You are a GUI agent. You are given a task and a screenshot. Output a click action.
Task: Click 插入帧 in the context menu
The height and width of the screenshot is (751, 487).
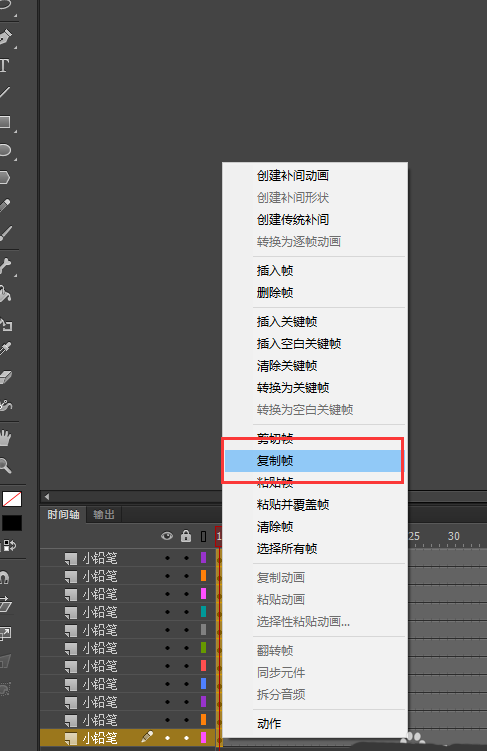coord(275,271)
